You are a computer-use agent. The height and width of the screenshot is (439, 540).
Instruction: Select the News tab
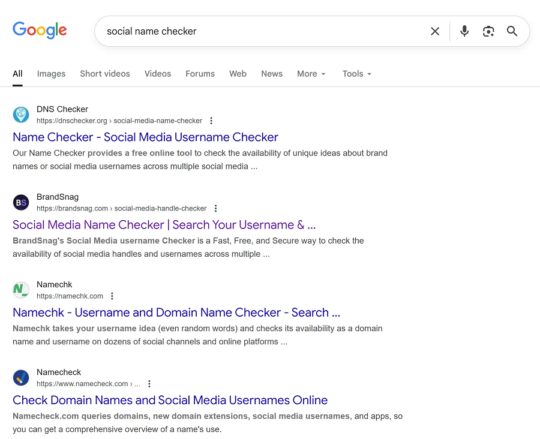[x=272, y=74]
